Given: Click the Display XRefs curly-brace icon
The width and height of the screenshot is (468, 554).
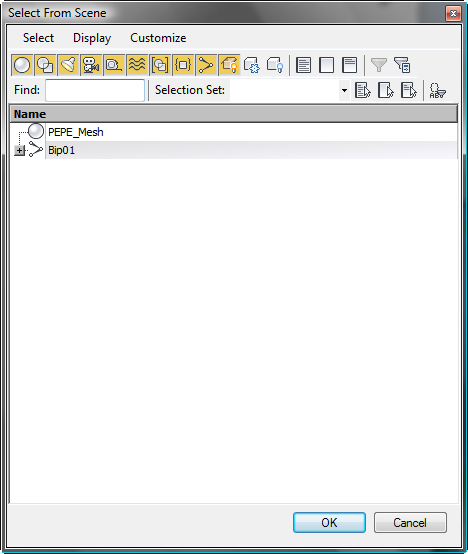Looking at the screenshot, I should click(x=183, y=65).
